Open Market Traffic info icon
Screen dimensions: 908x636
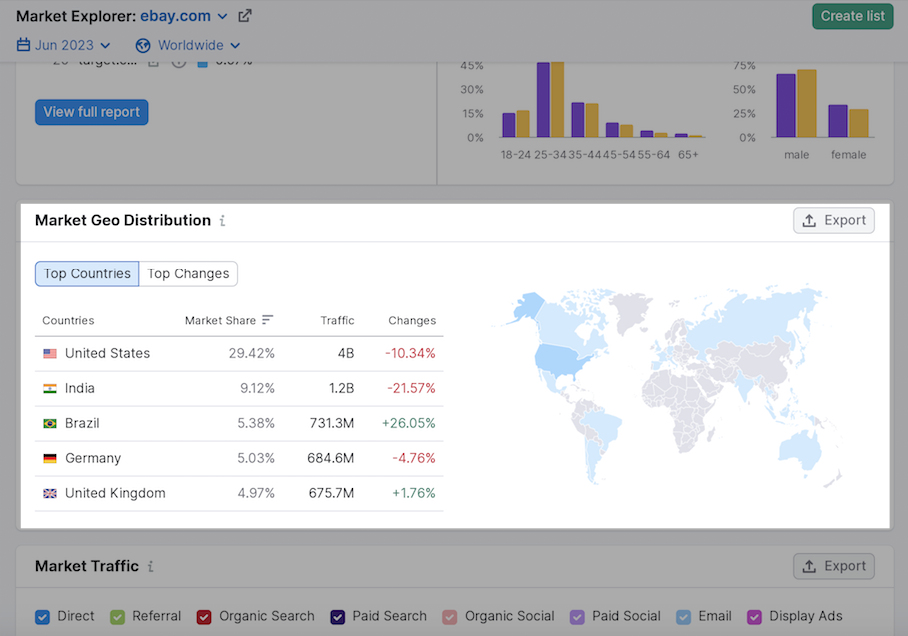(x=151, y=566)
